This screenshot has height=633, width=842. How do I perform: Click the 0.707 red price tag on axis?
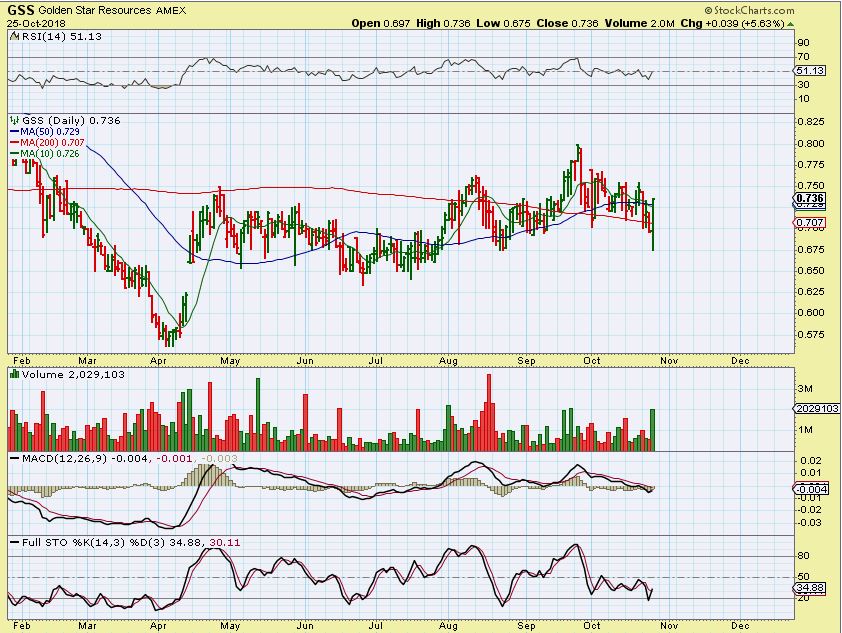pyautogui.click(x=810, y=222)
